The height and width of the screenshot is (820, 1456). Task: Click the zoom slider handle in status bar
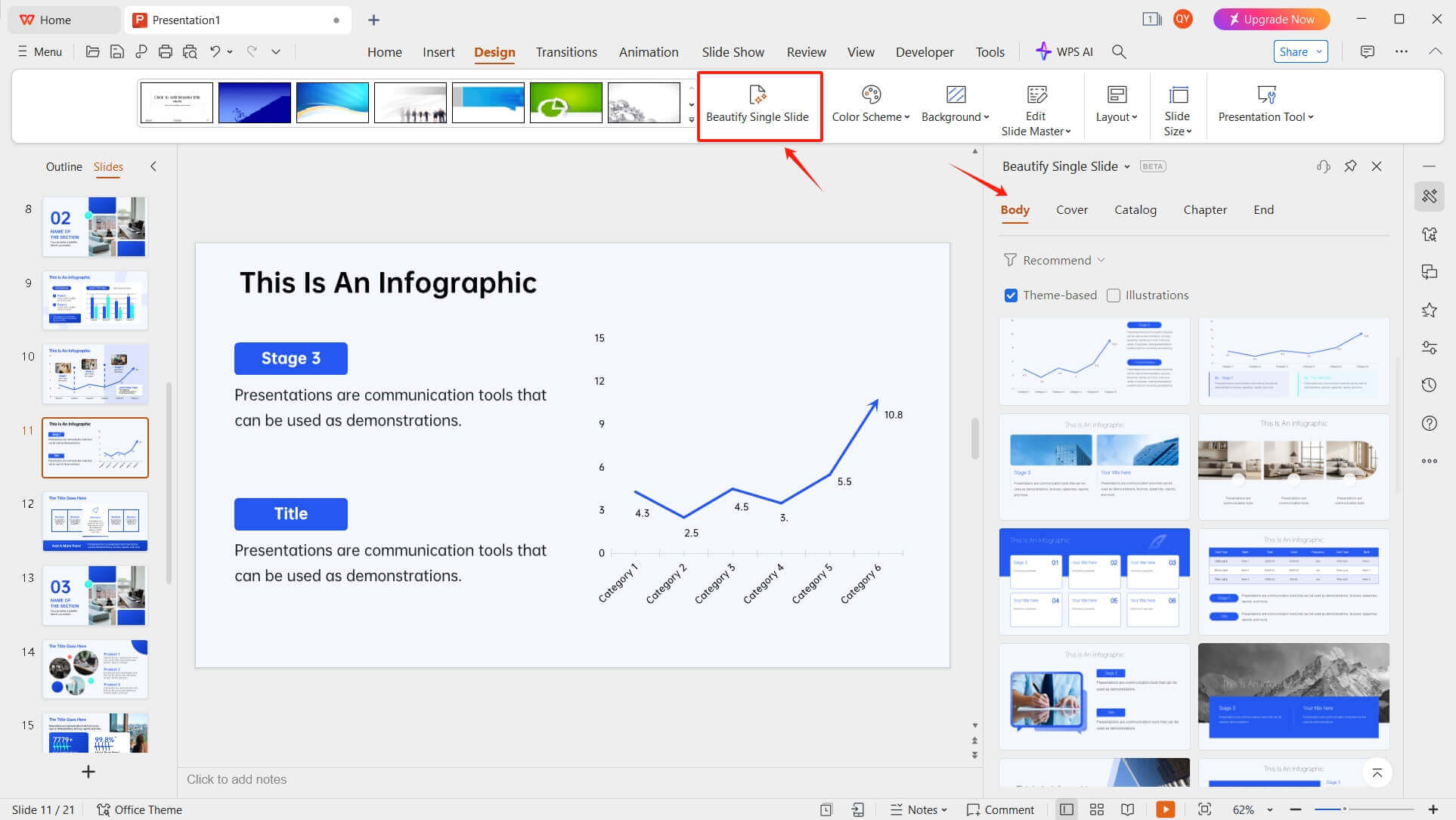click(1345, 809)
